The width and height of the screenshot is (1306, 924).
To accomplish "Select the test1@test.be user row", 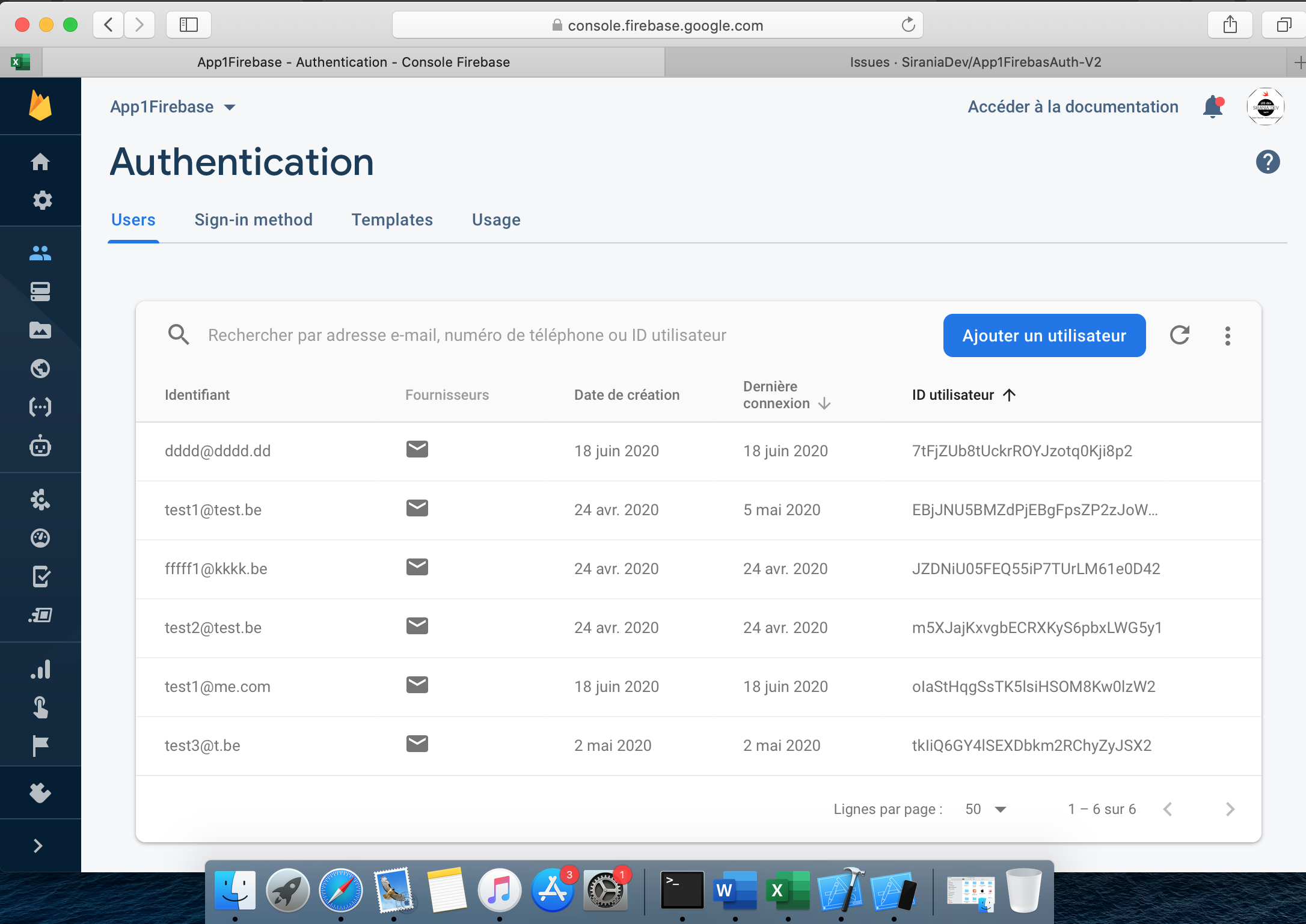I will (x=698, y=510).
